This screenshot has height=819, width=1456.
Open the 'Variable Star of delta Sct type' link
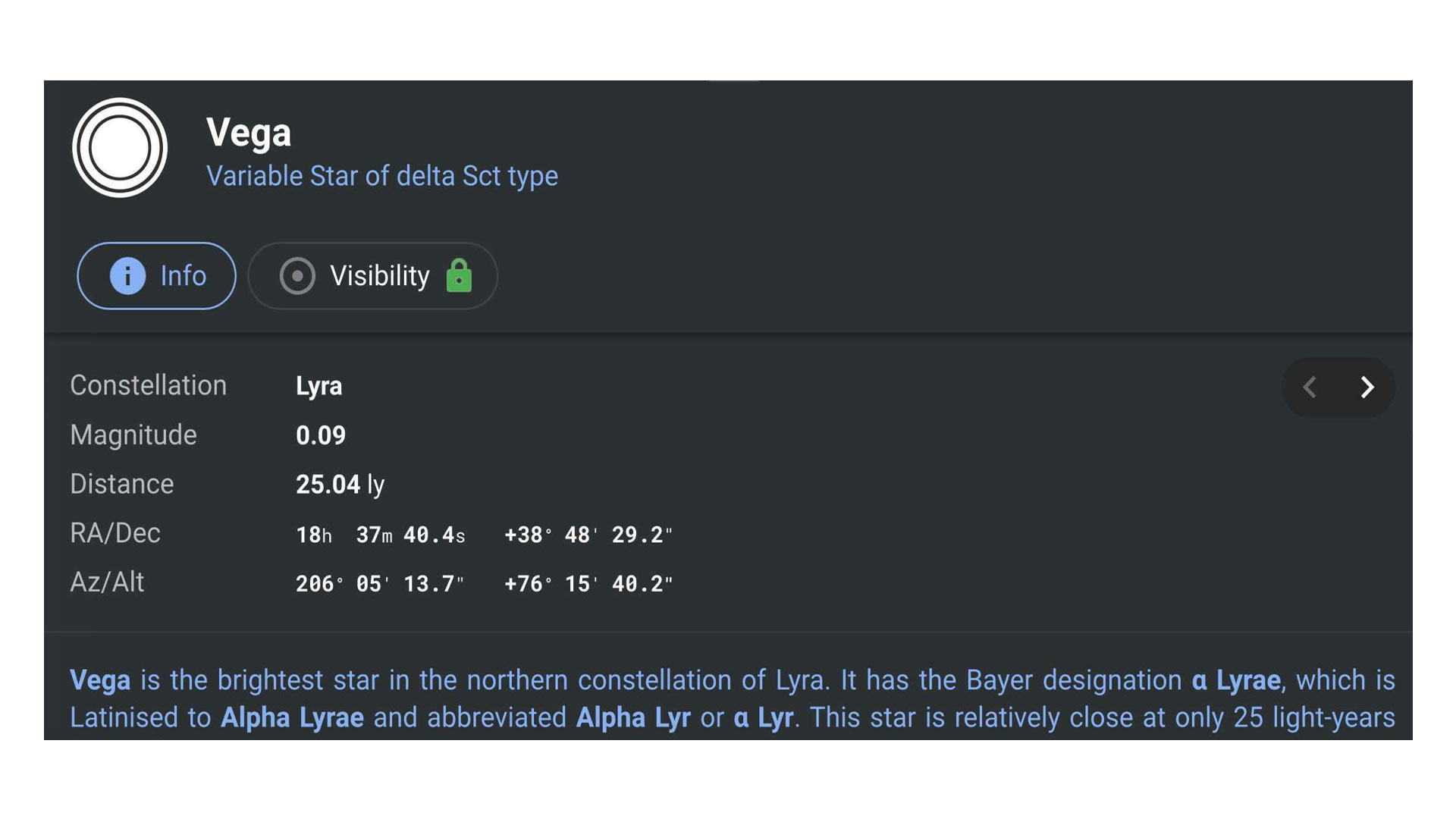(x=382, y=176)
